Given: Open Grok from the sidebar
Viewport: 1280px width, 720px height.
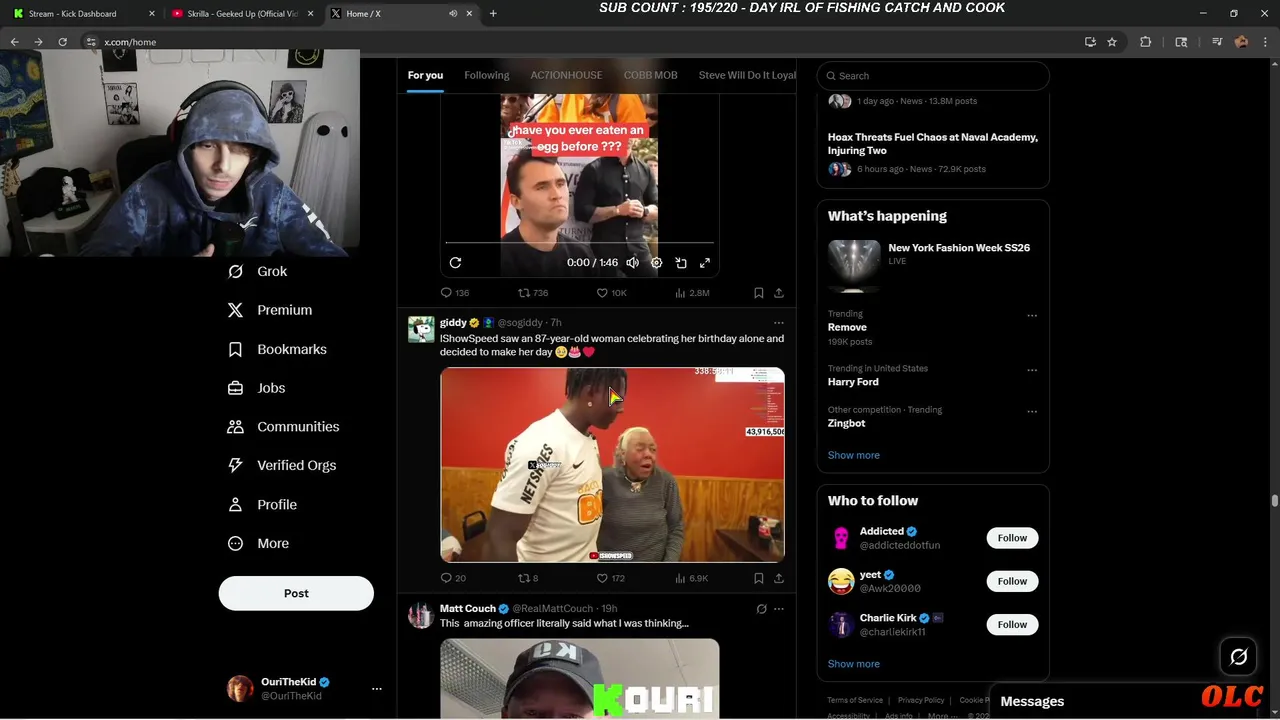Looking at the screenshot, I should point(258,271).
